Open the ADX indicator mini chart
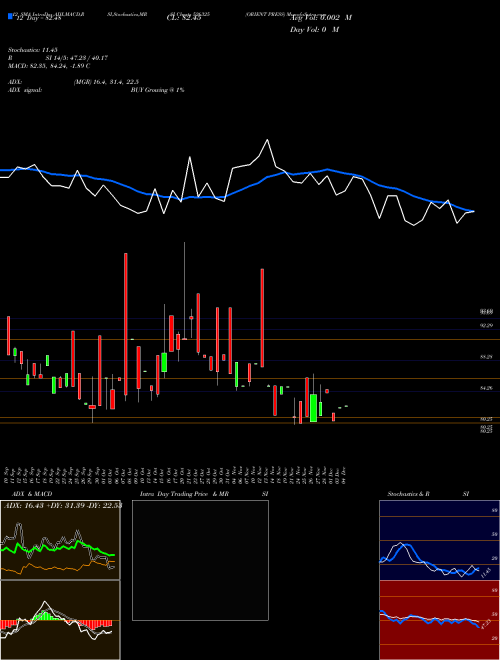The image size is (500, 660). coord(60,540)
